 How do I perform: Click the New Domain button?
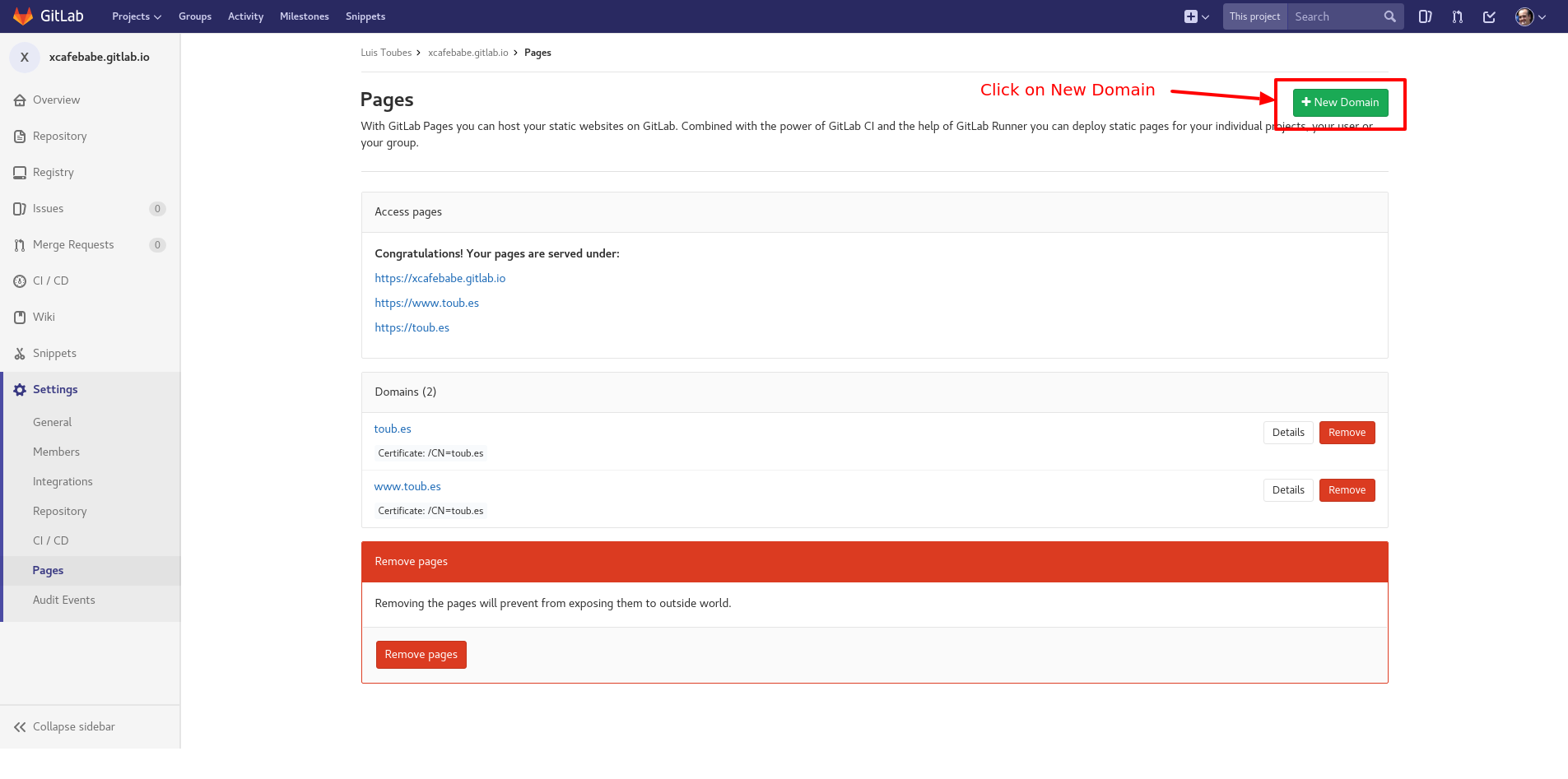[1340, 103]
